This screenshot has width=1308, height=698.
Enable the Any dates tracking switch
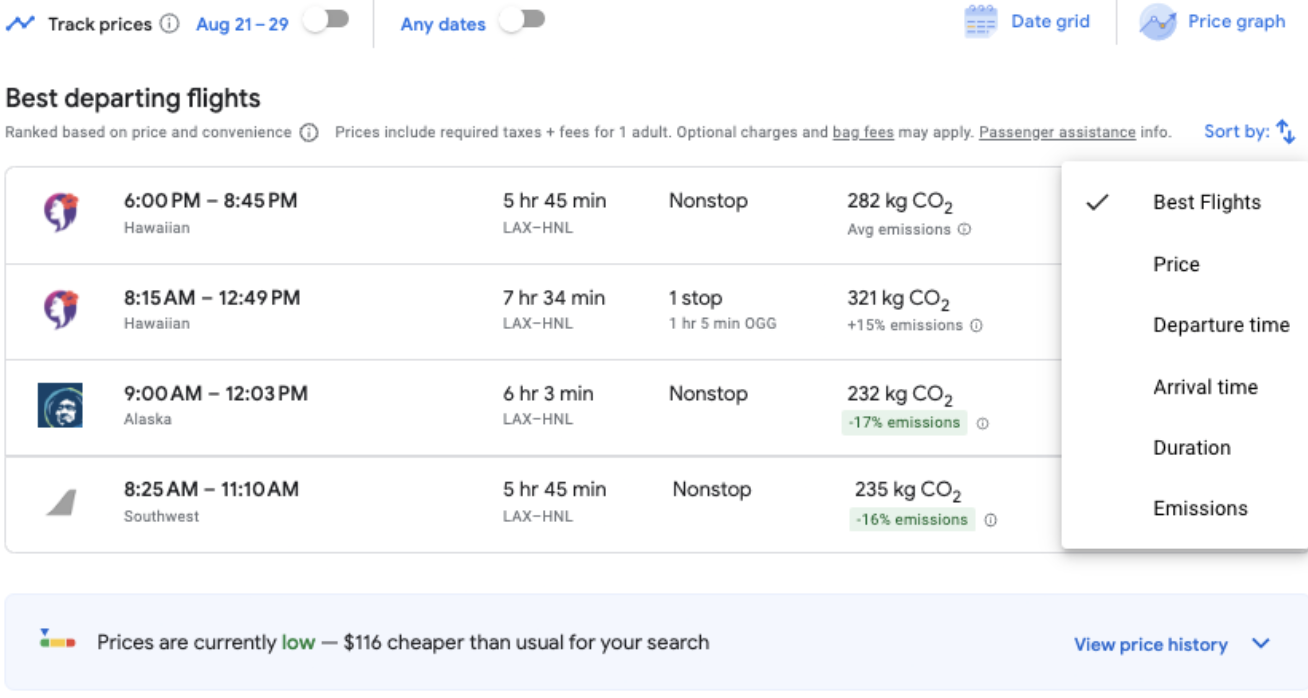click(522, 21)
